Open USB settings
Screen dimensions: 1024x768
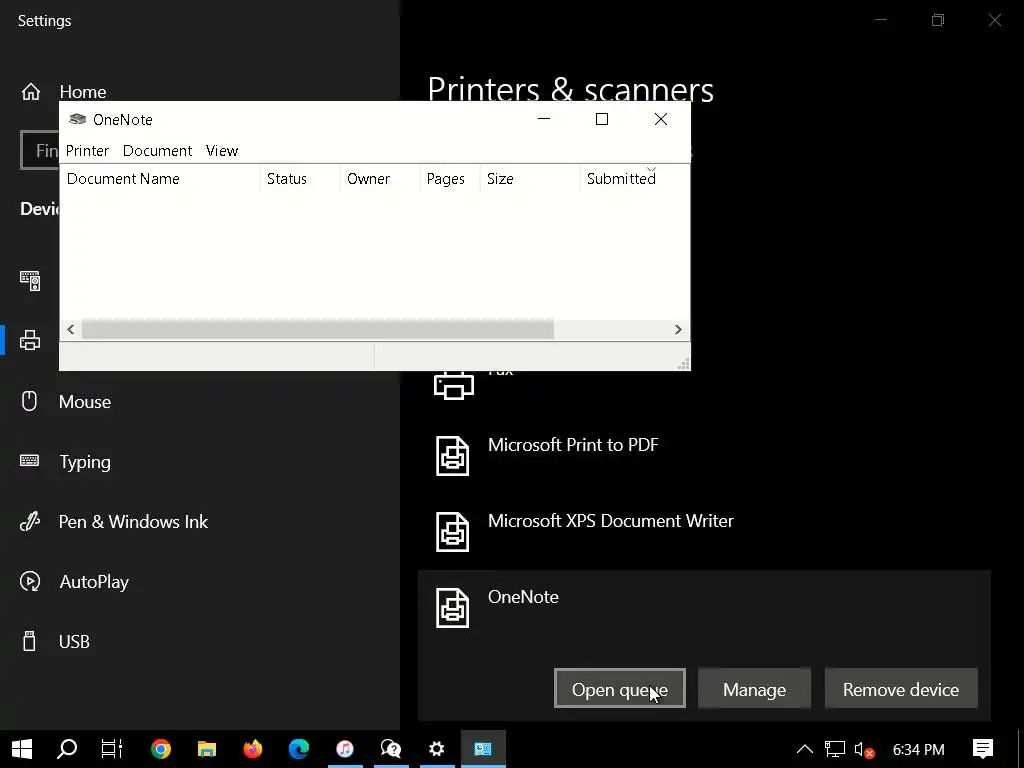tap(74, 642)
